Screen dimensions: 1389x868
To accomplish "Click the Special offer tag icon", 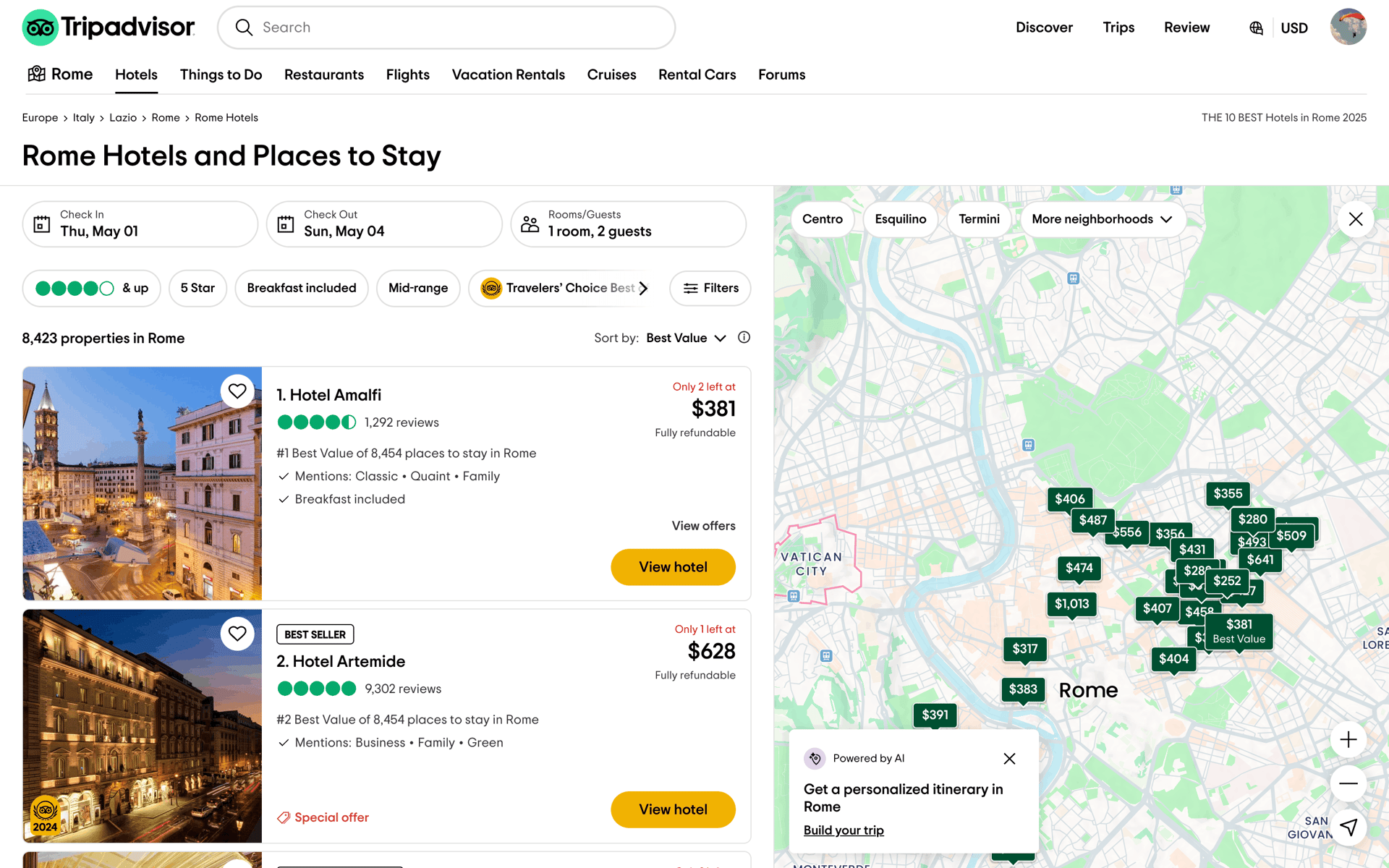I will point(284,817).
